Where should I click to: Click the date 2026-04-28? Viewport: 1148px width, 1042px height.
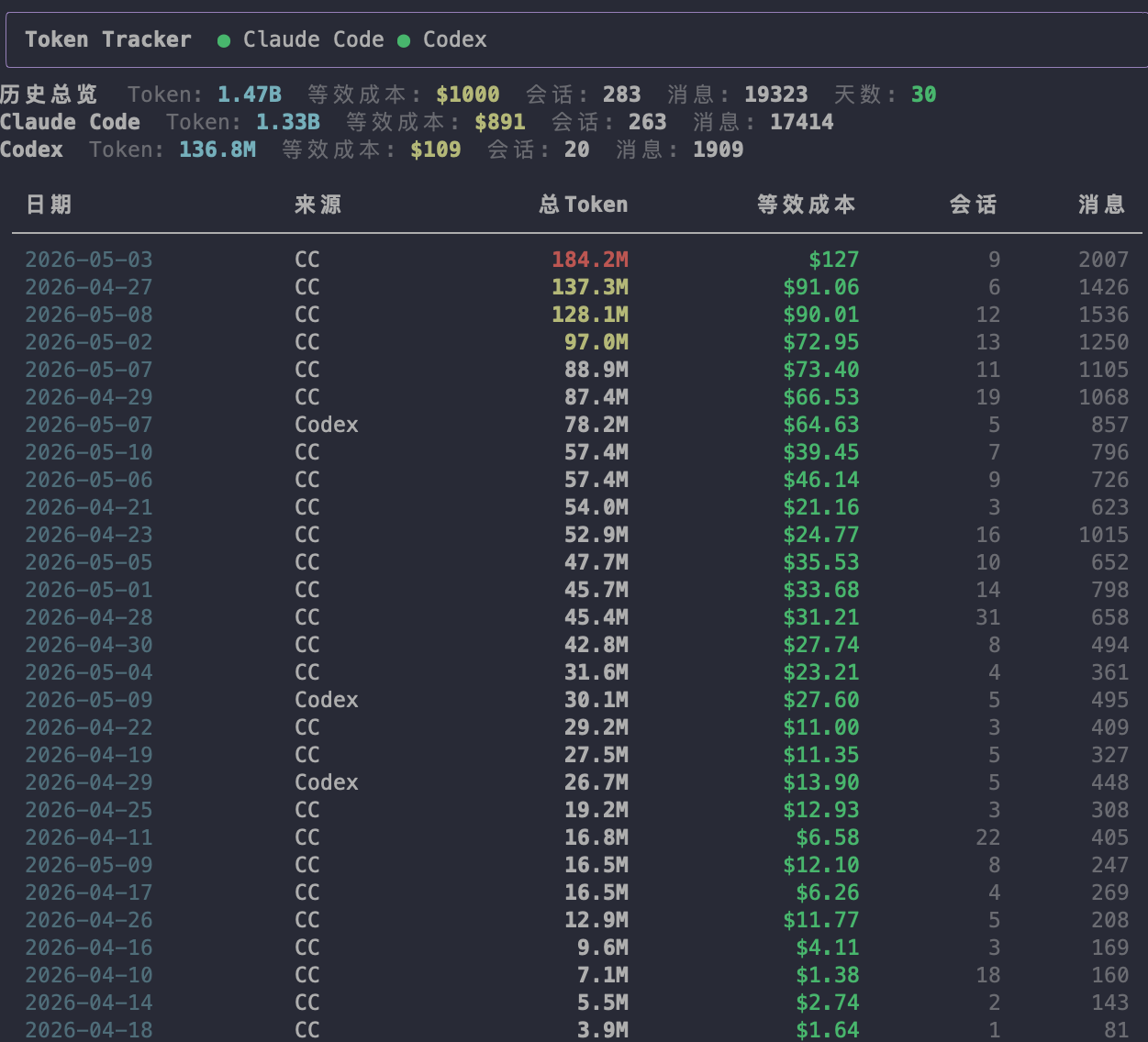89,617
